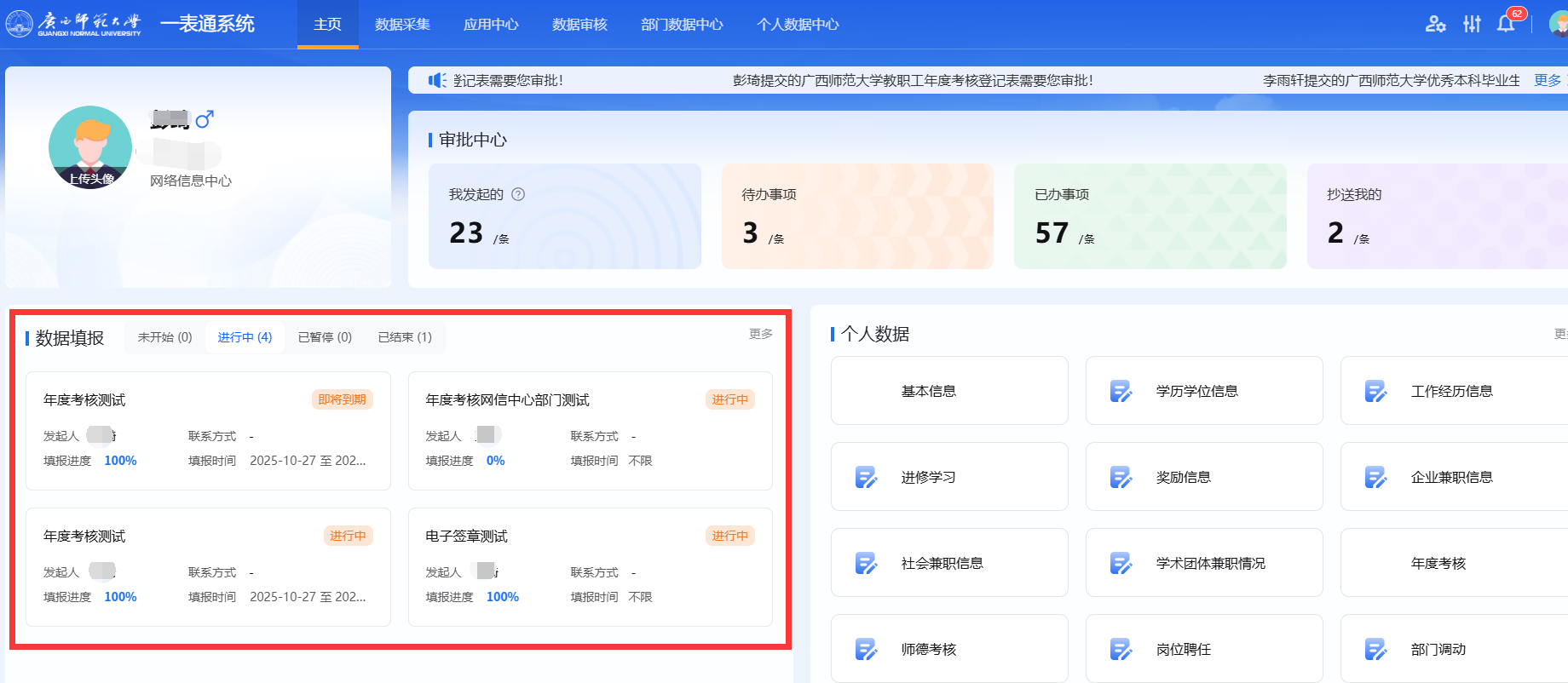Click the help icon beside 我发起的
The image size is (1568, 683).
click(518, 194)
